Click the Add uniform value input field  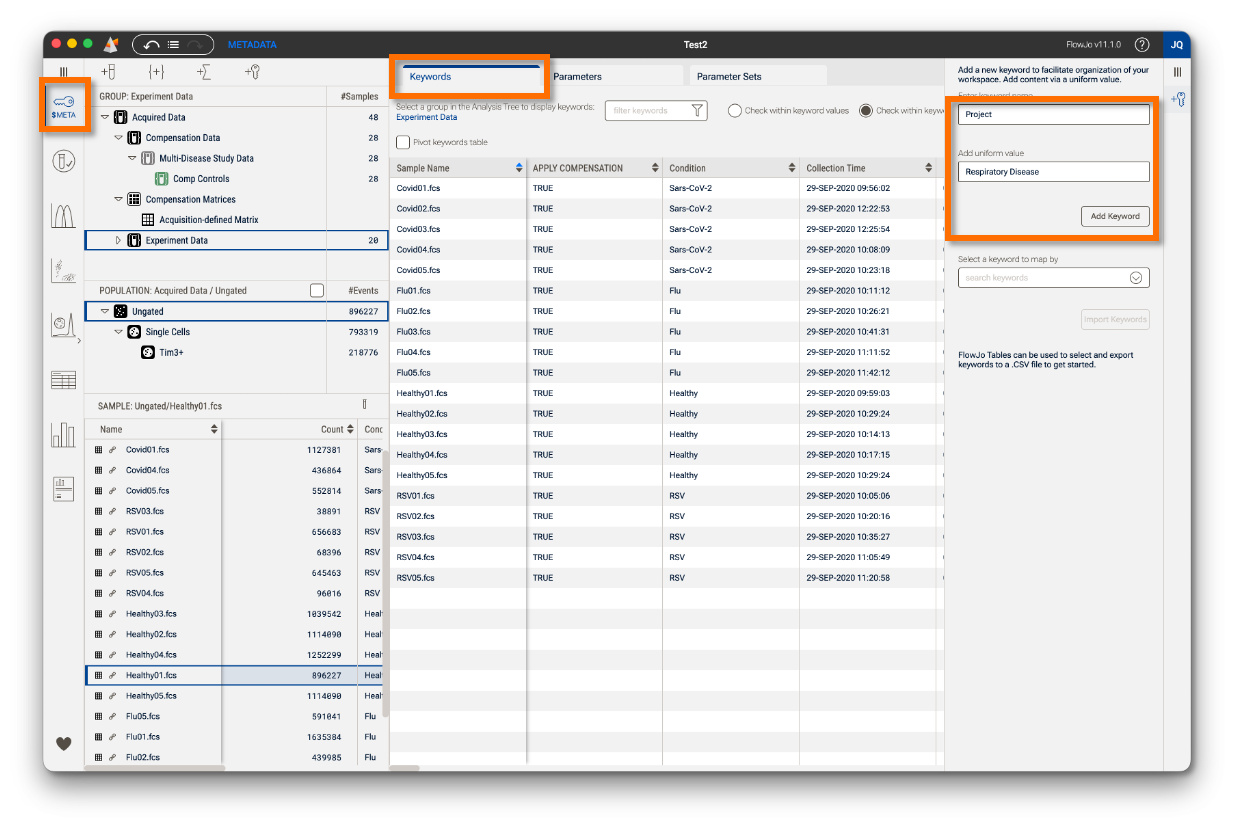[x=1053, y=172]
